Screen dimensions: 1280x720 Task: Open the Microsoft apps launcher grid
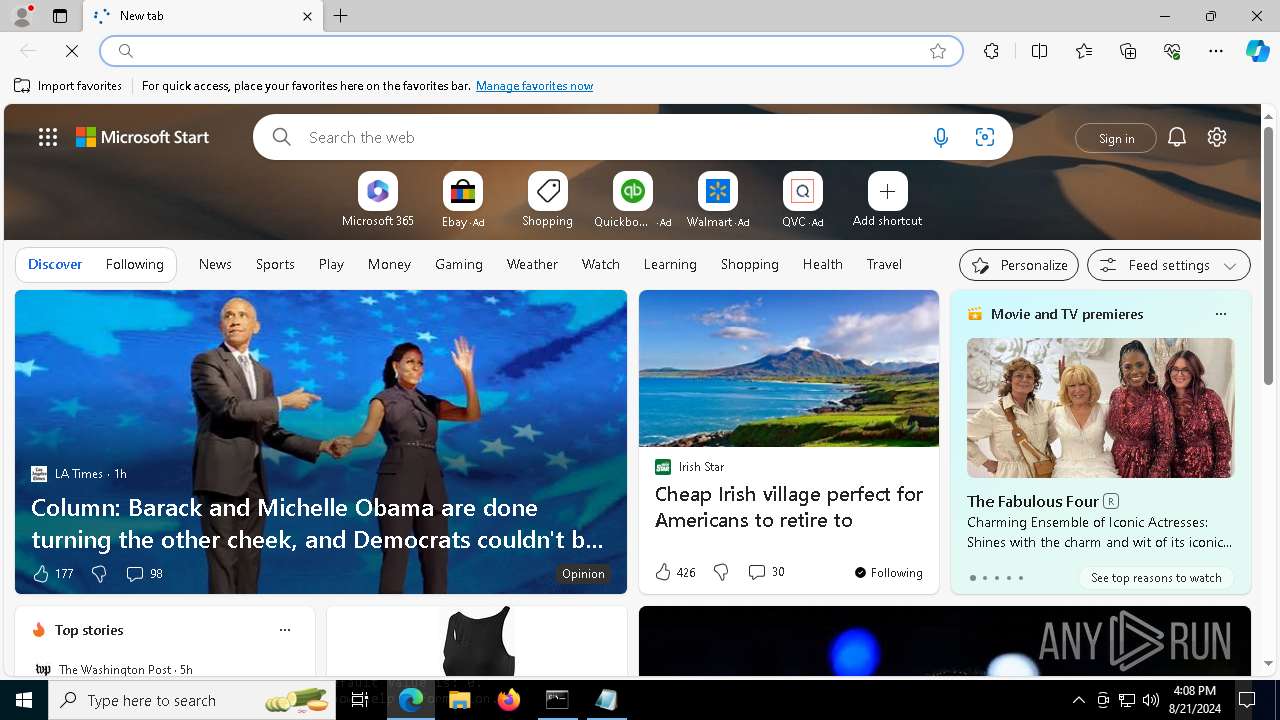click(x=48, y=137)
